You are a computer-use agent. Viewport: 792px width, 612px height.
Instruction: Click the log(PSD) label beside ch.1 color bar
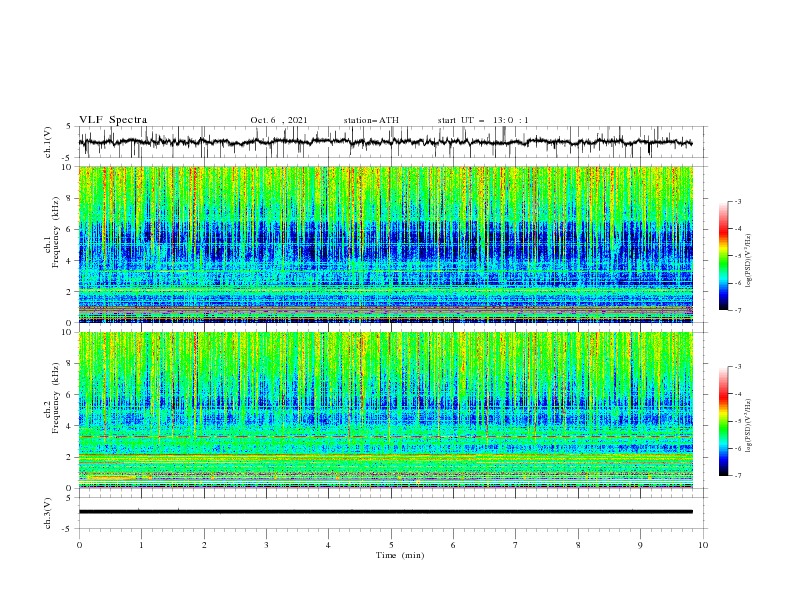pyautogui.click(x=748, y=261)
